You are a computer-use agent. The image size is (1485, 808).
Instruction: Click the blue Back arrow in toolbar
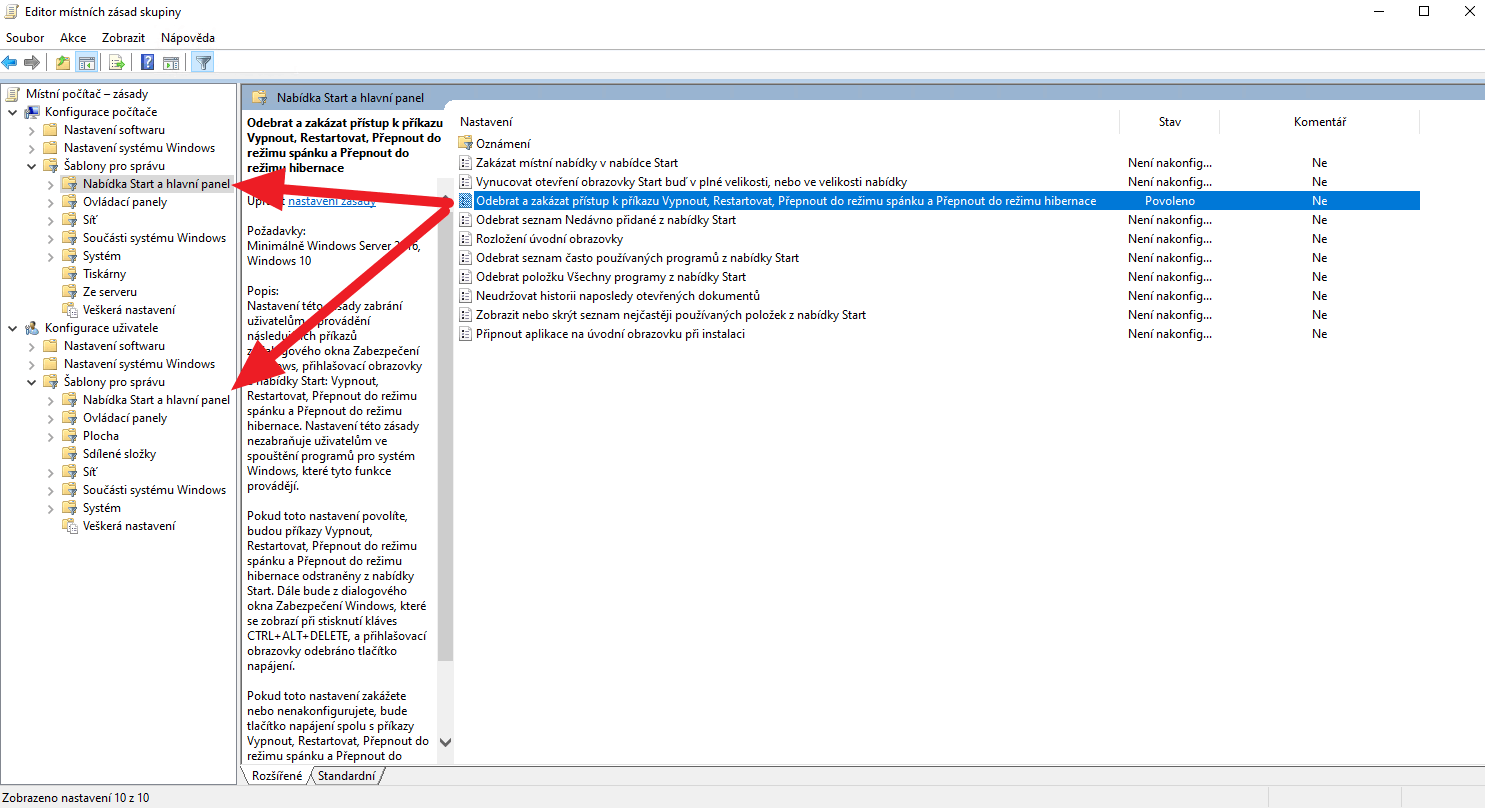(x=10, y=63)
